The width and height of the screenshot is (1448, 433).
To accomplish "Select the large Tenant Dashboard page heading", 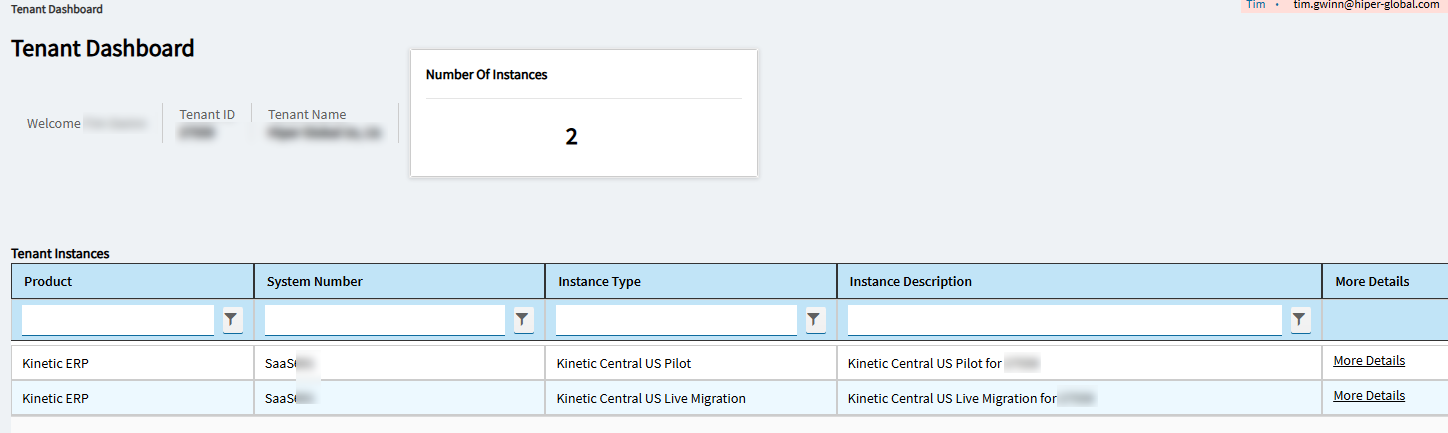I will (x=103, y=48).
